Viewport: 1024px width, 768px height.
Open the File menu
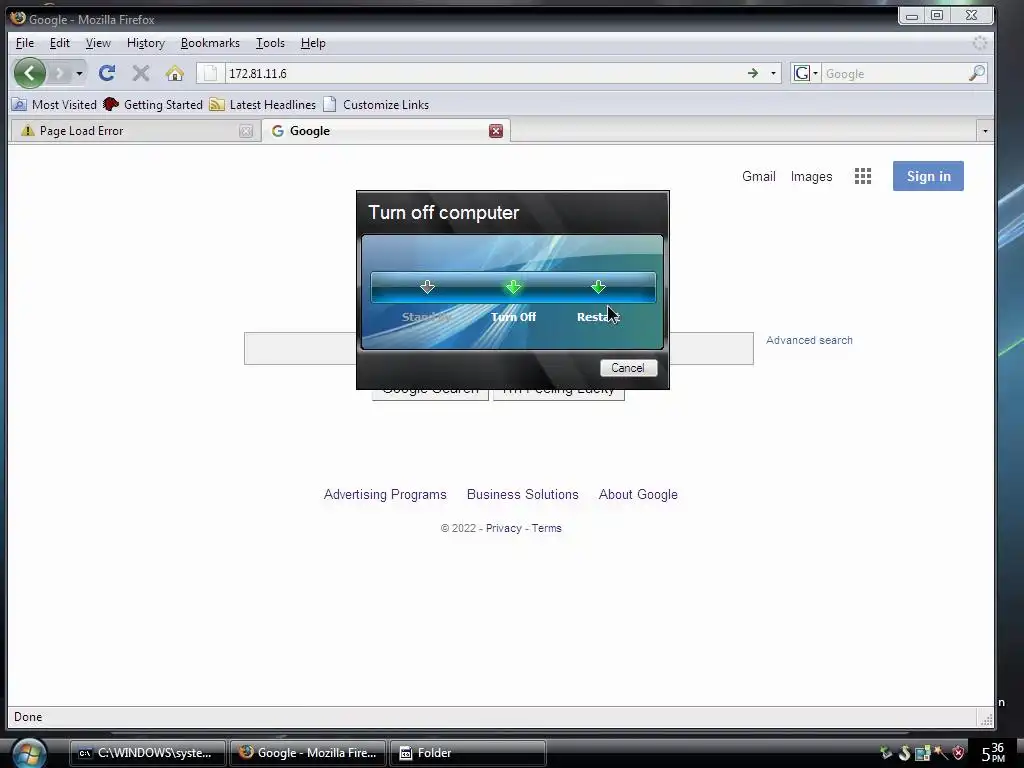click(25, 43)
